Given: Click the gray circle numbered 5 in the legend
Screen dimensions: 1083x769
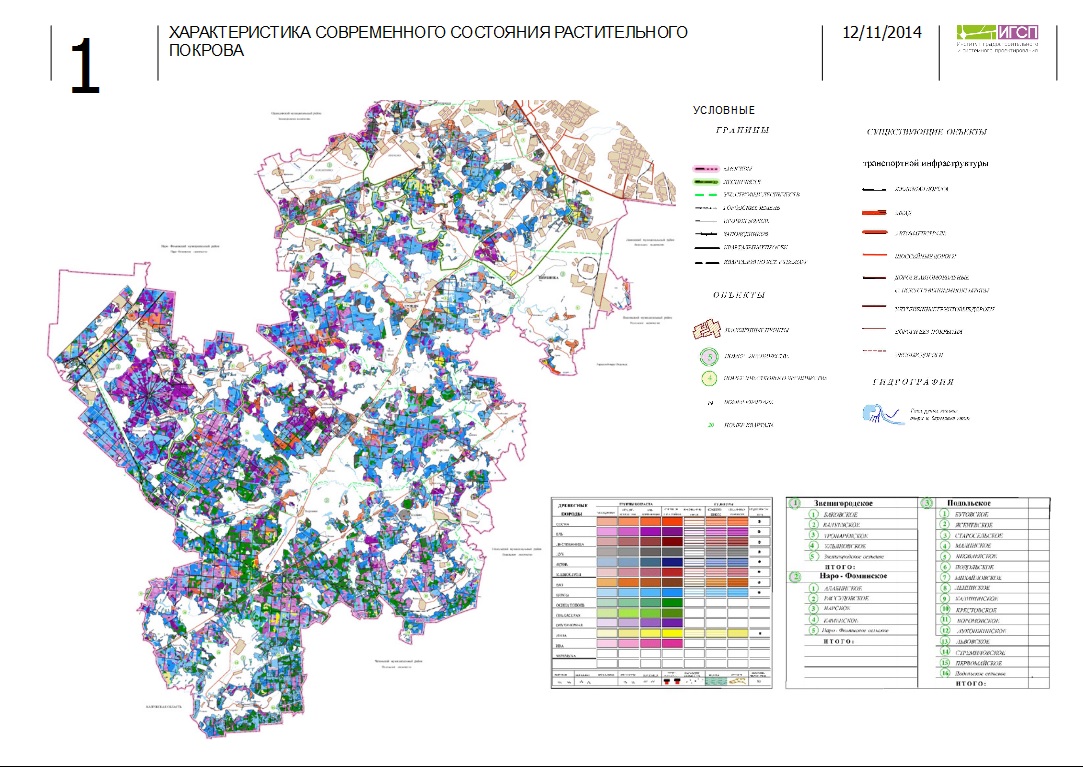Looking at the screenshot, I should [709, 357].
